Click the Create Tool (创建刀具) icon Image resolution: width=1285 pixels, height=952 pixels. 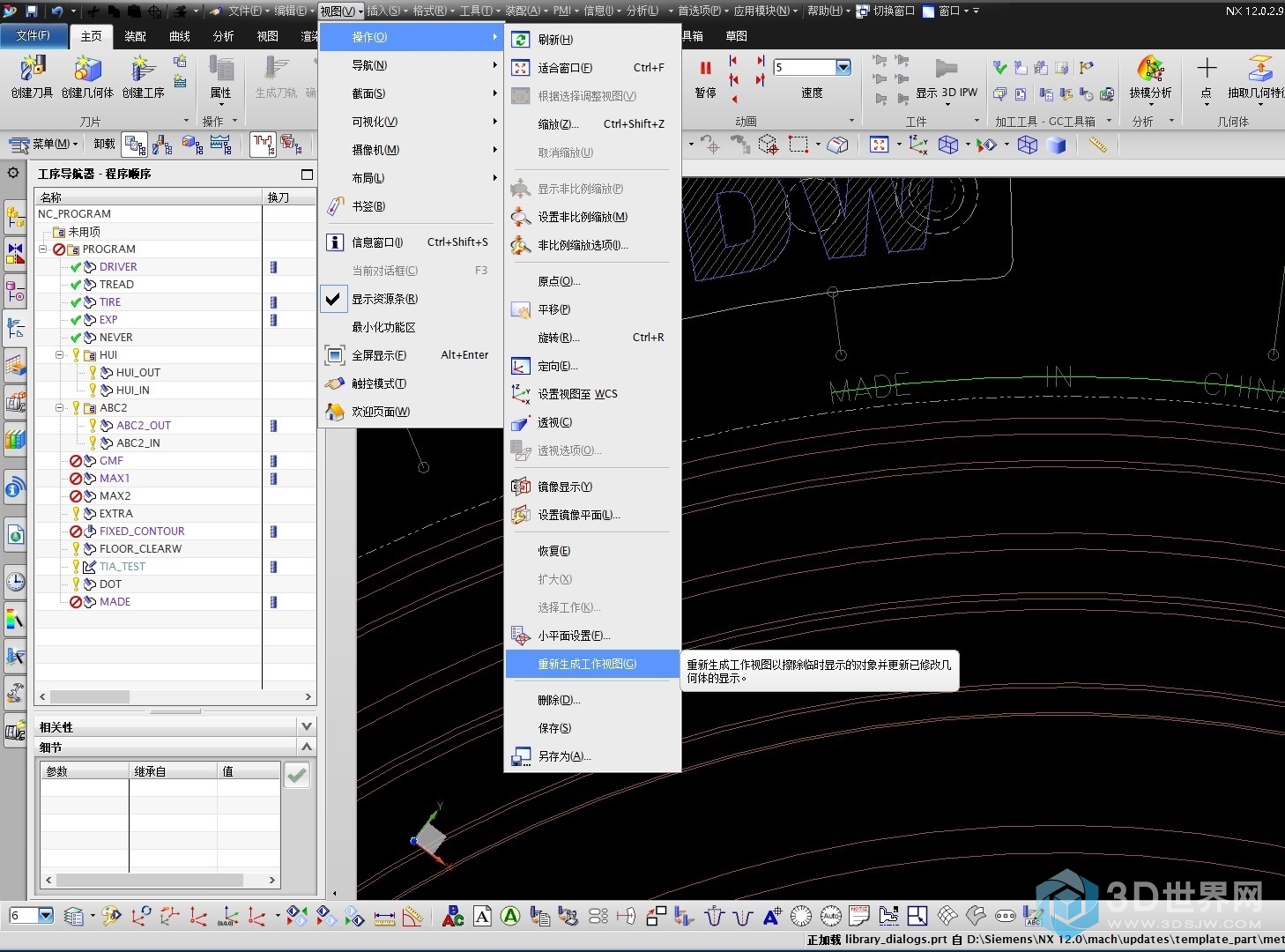[33, 69]
